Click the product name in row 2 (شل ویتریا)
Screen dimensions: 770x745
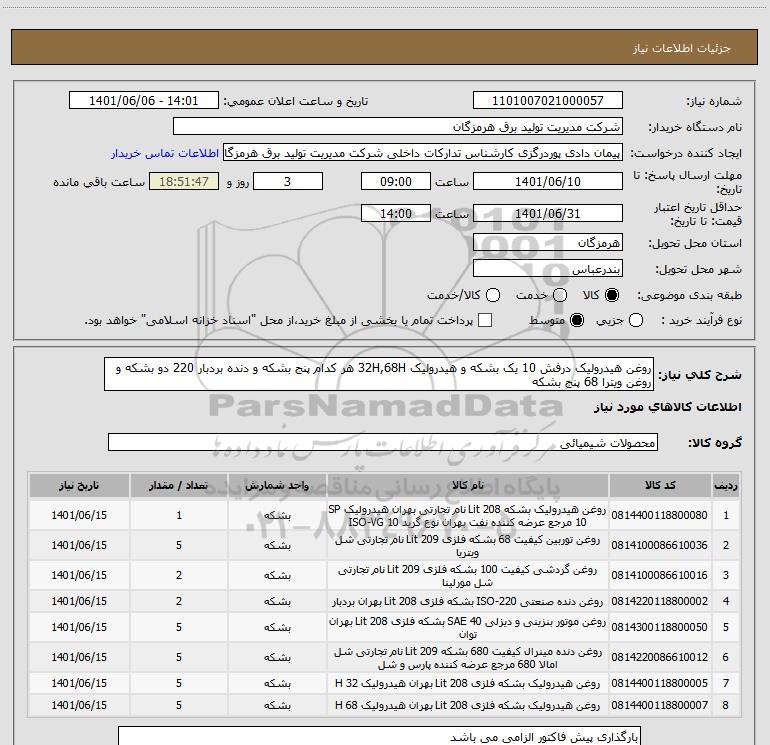468,546
